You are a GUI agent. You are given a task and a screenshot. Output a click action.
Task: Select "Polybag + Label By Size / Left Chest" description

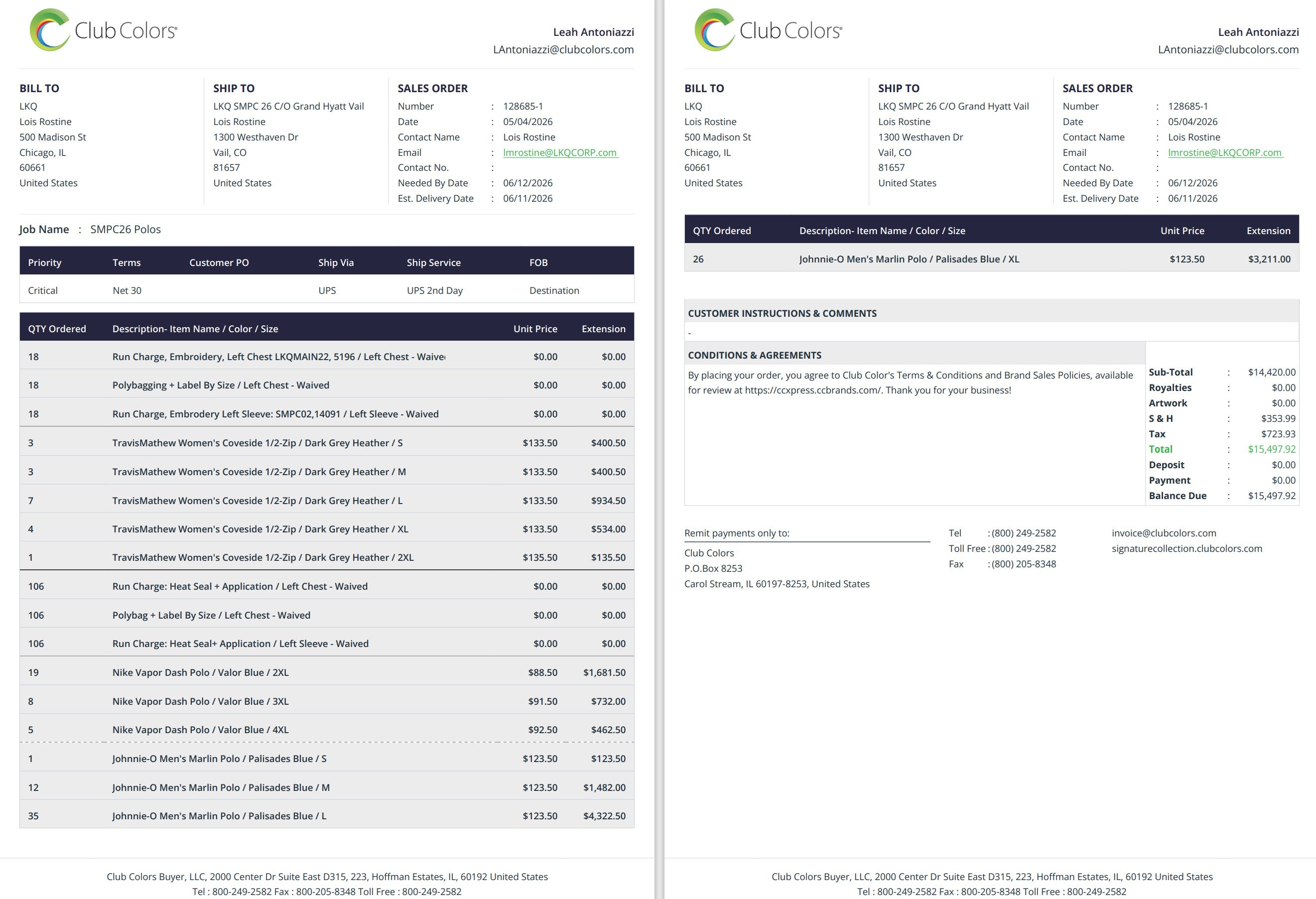(211, 616)
